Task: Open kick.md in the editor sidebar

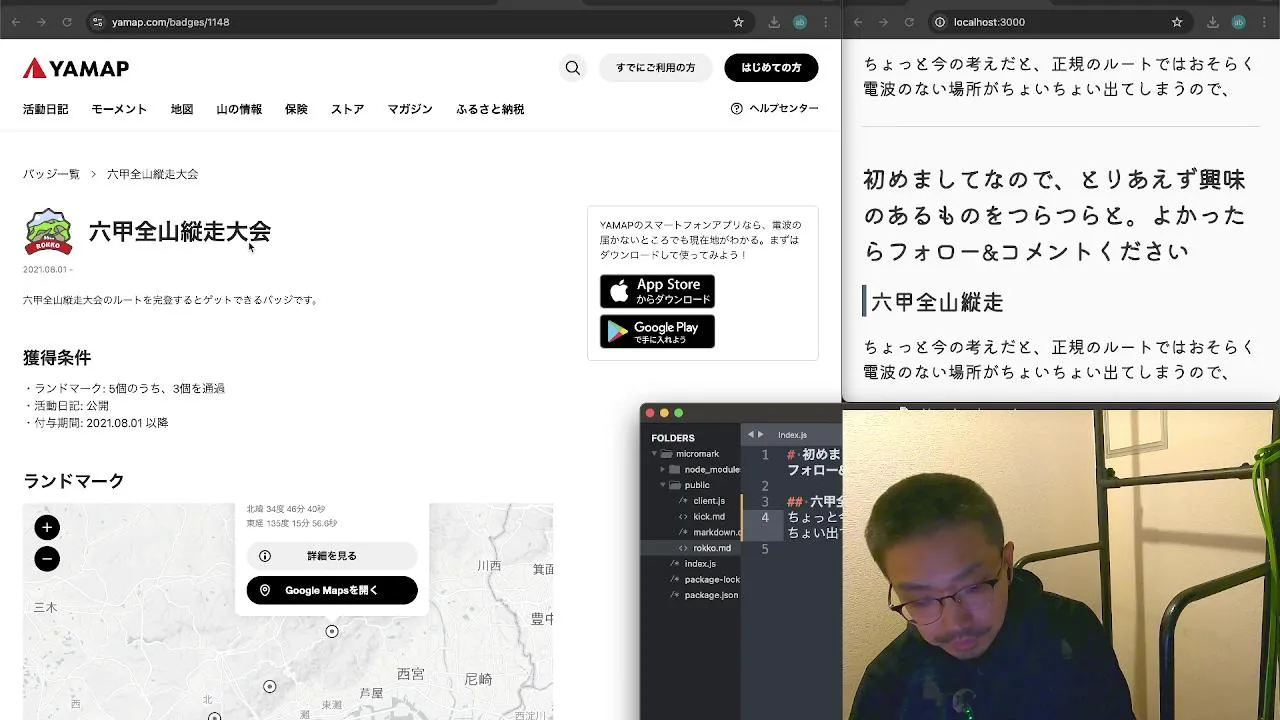Action: point(709,517)
